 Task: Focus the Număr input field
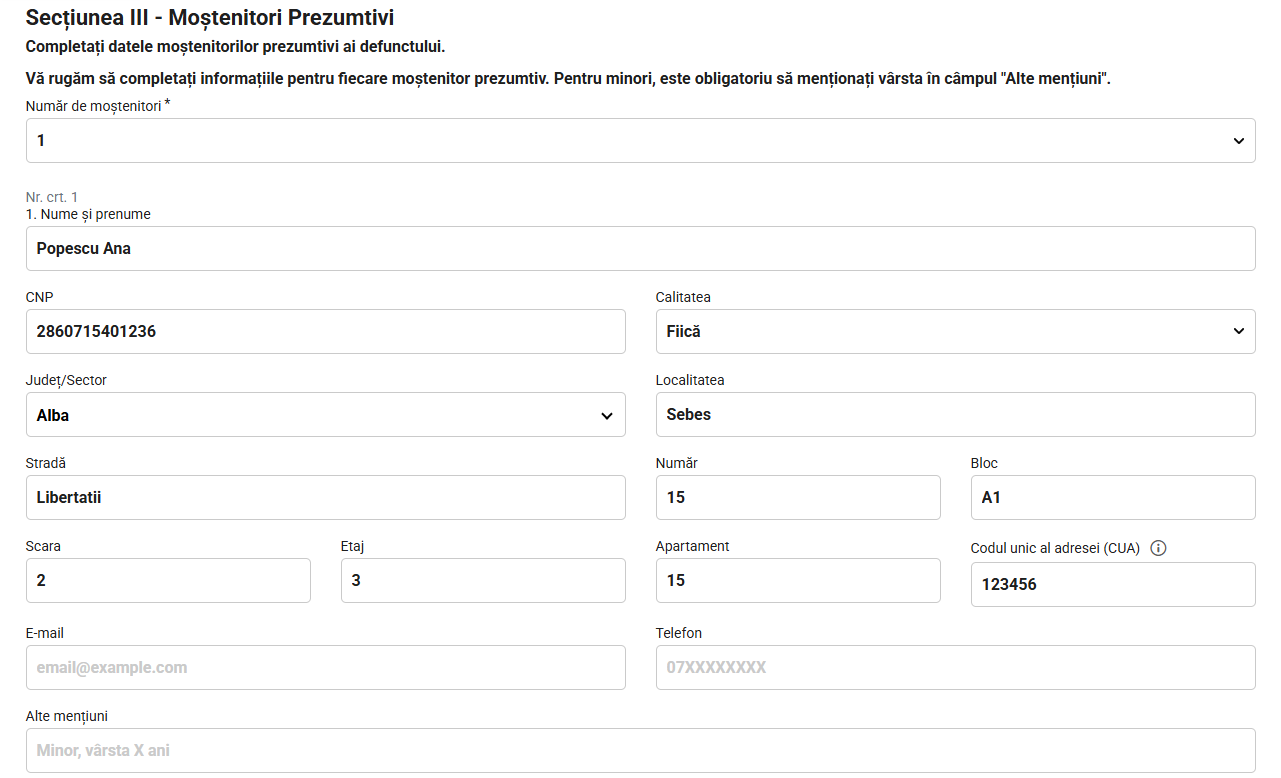point(798,497)
